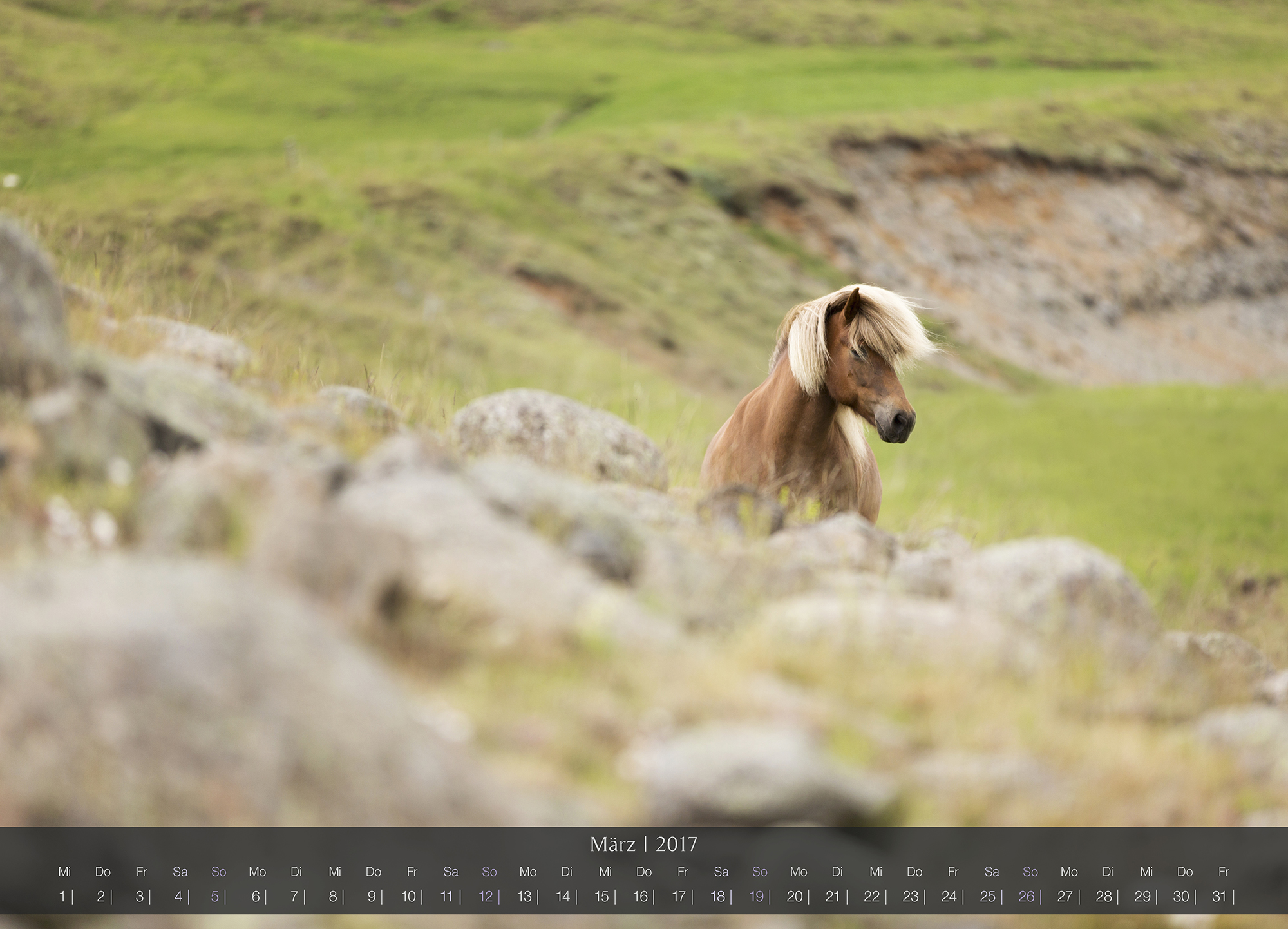Click date 20 under Mo
The width and height of the screenshot is (1288, 929).
795,896
